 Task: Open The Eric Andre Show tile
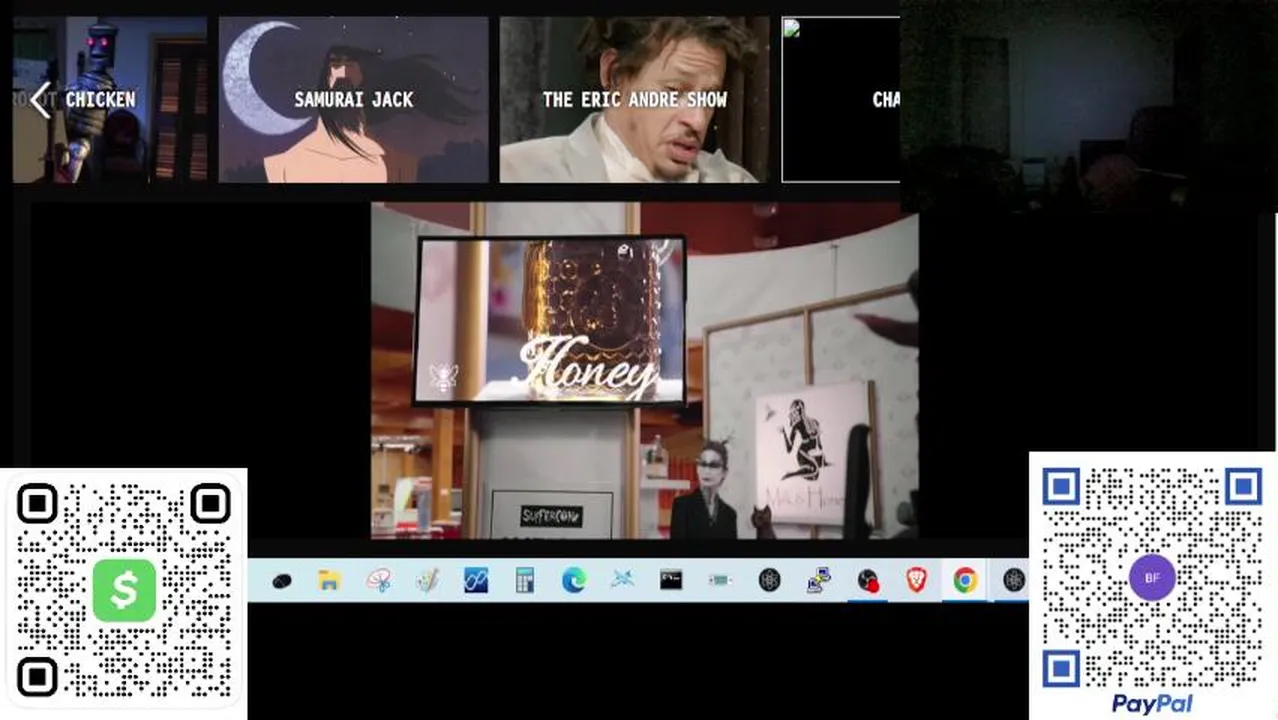coord(634,100)
